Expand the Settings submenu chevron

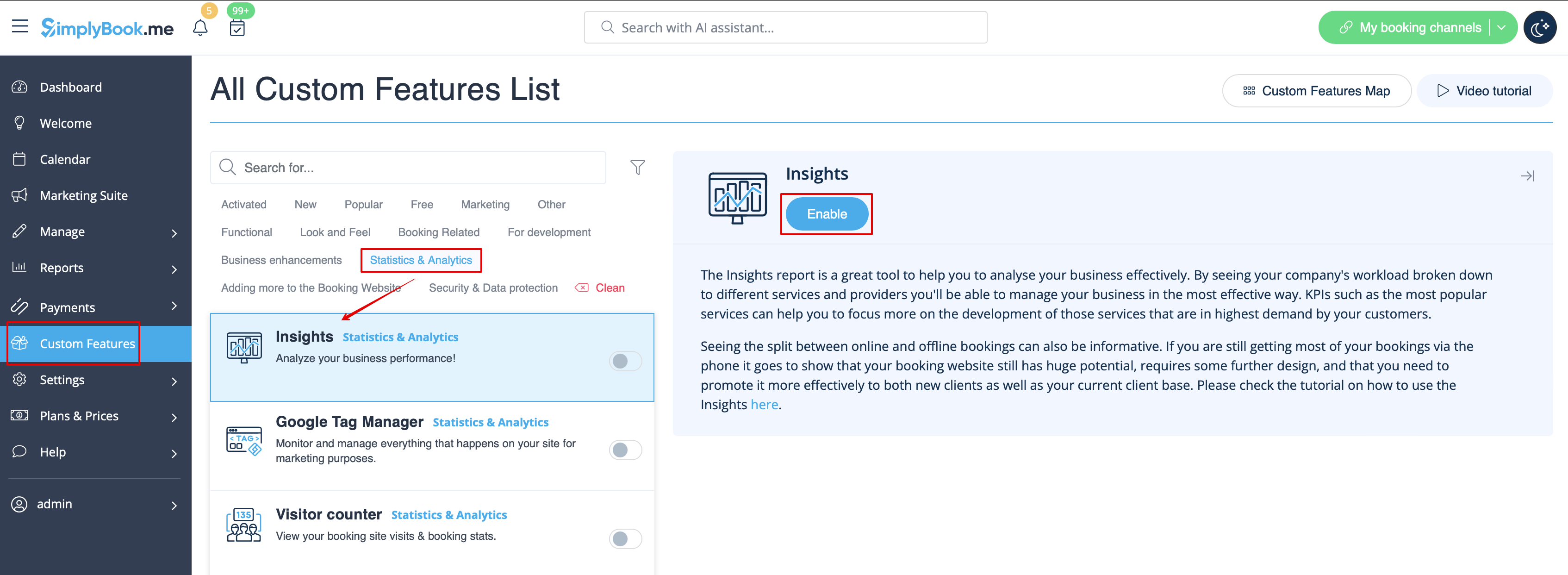[174, 381]
